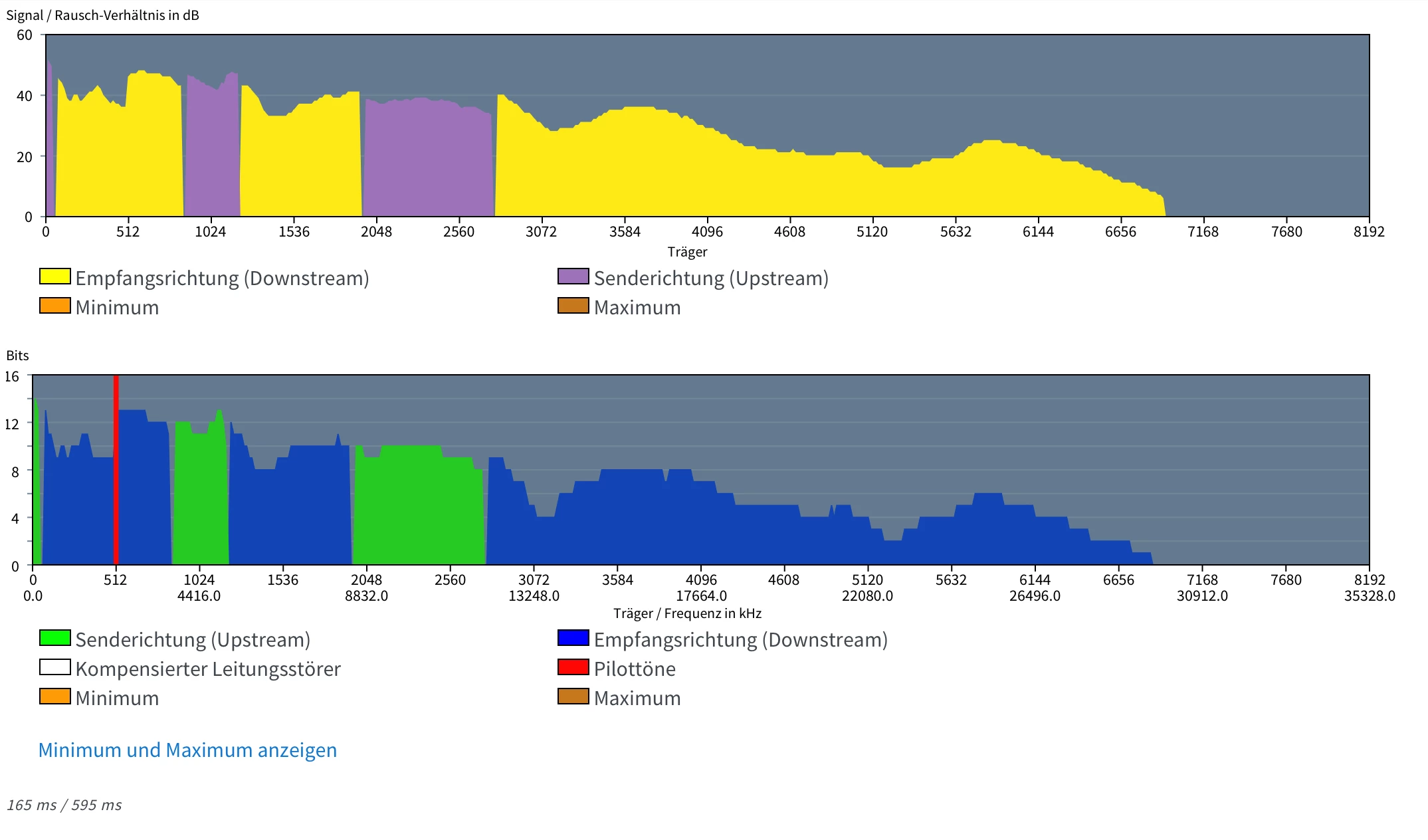Click 'Empfangsrichtung (Downstream)' label under SNR chart

point(222,278)
